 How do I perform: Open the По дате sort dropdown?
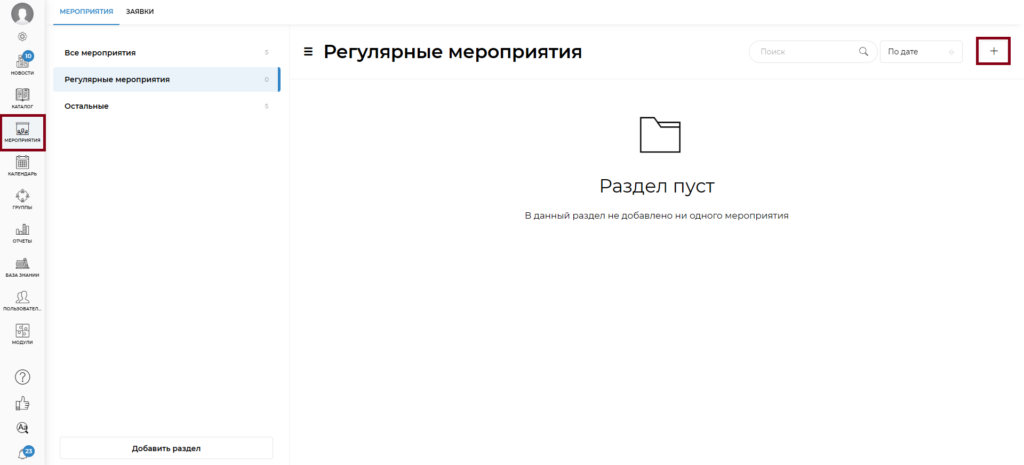point(921,52)
